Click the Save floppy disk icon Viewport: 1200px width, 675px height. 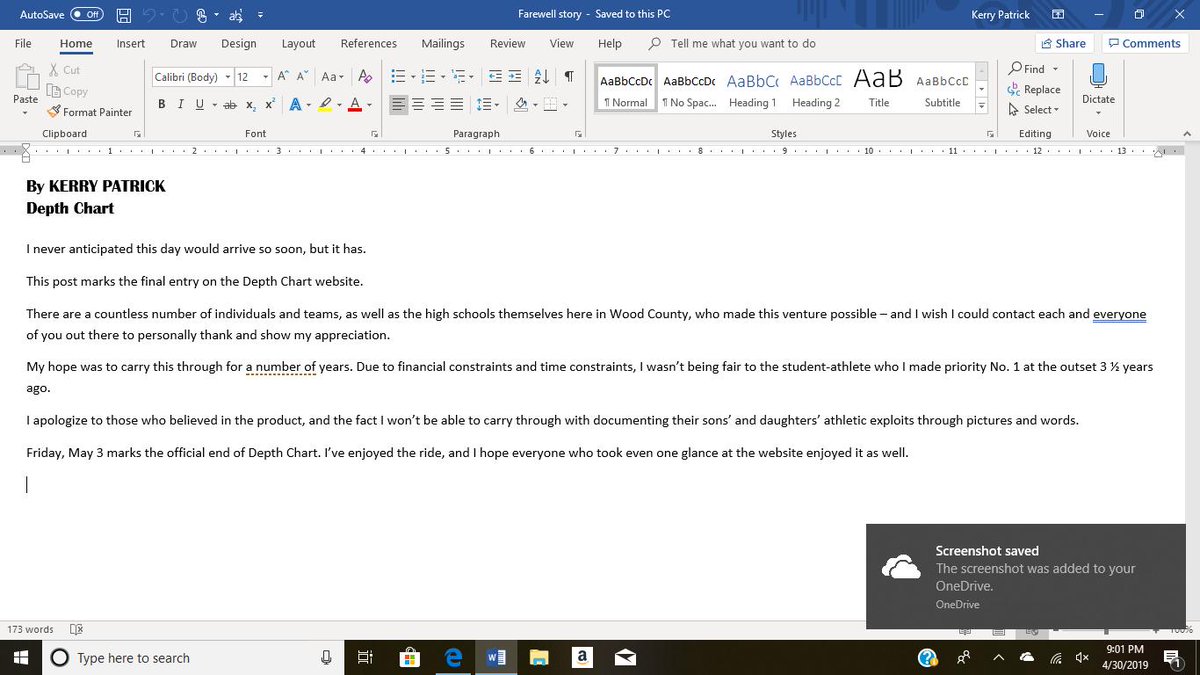pyautogui.click(x=124, y=15)
